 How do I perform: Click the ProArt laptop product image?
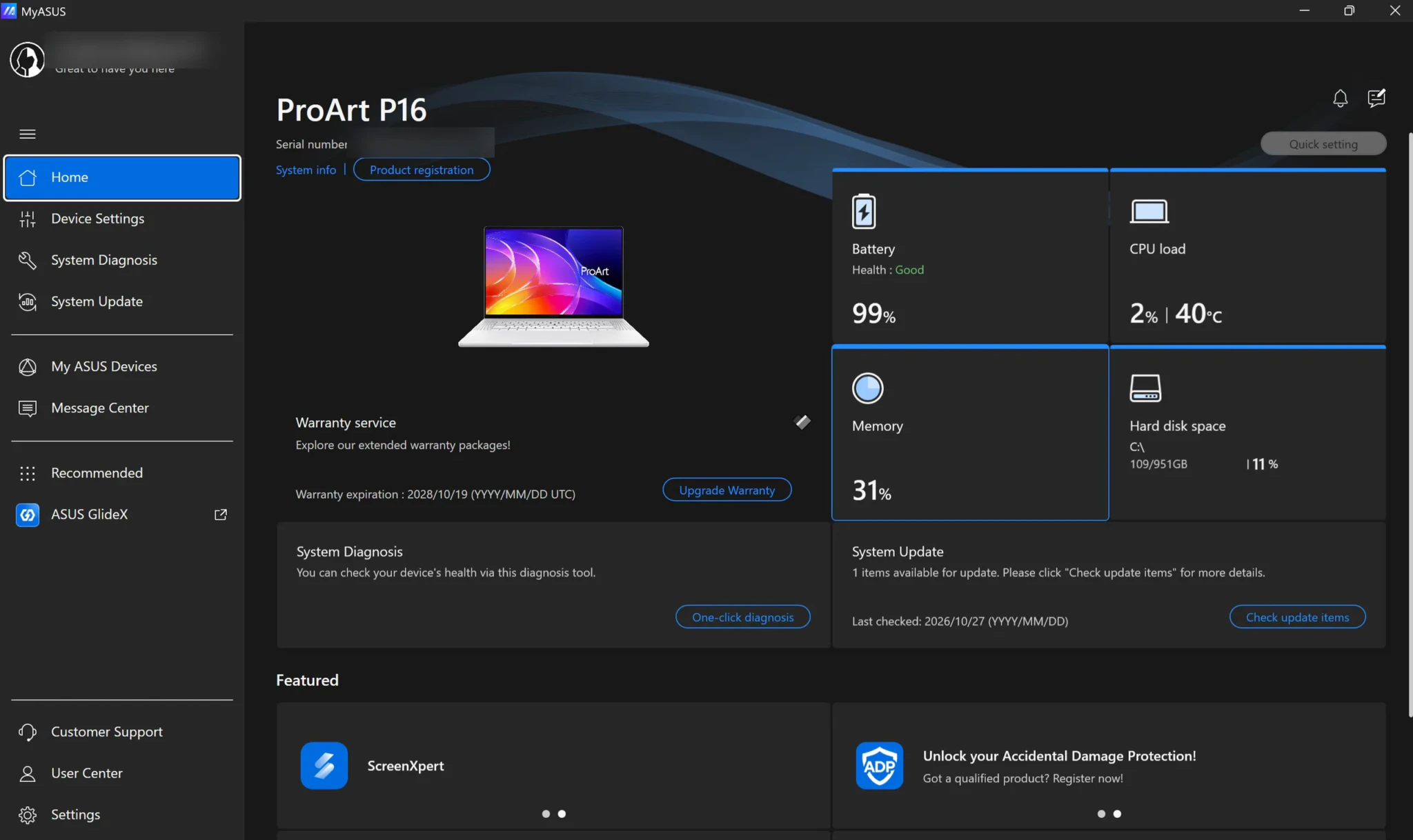[553, 286]
